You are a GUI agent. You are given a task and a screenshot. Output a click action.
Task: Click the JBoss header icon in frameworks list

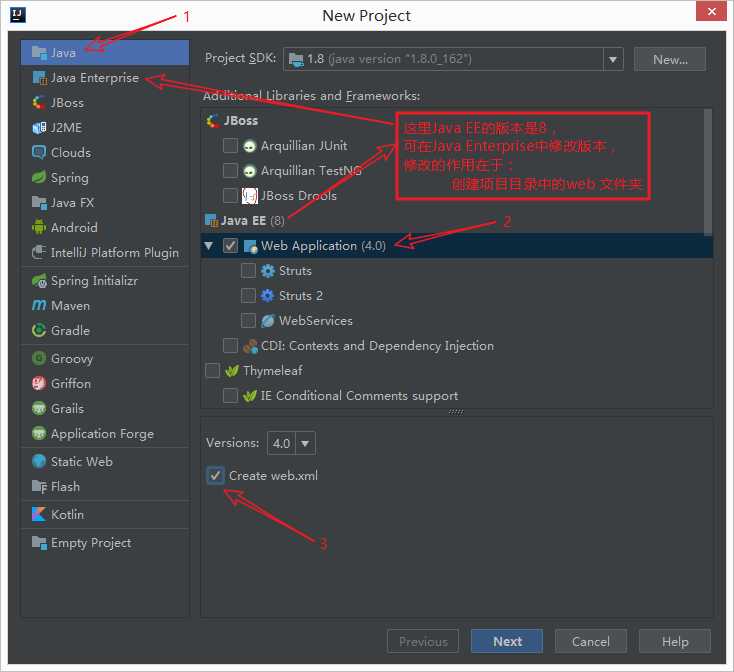pos(213,121)
